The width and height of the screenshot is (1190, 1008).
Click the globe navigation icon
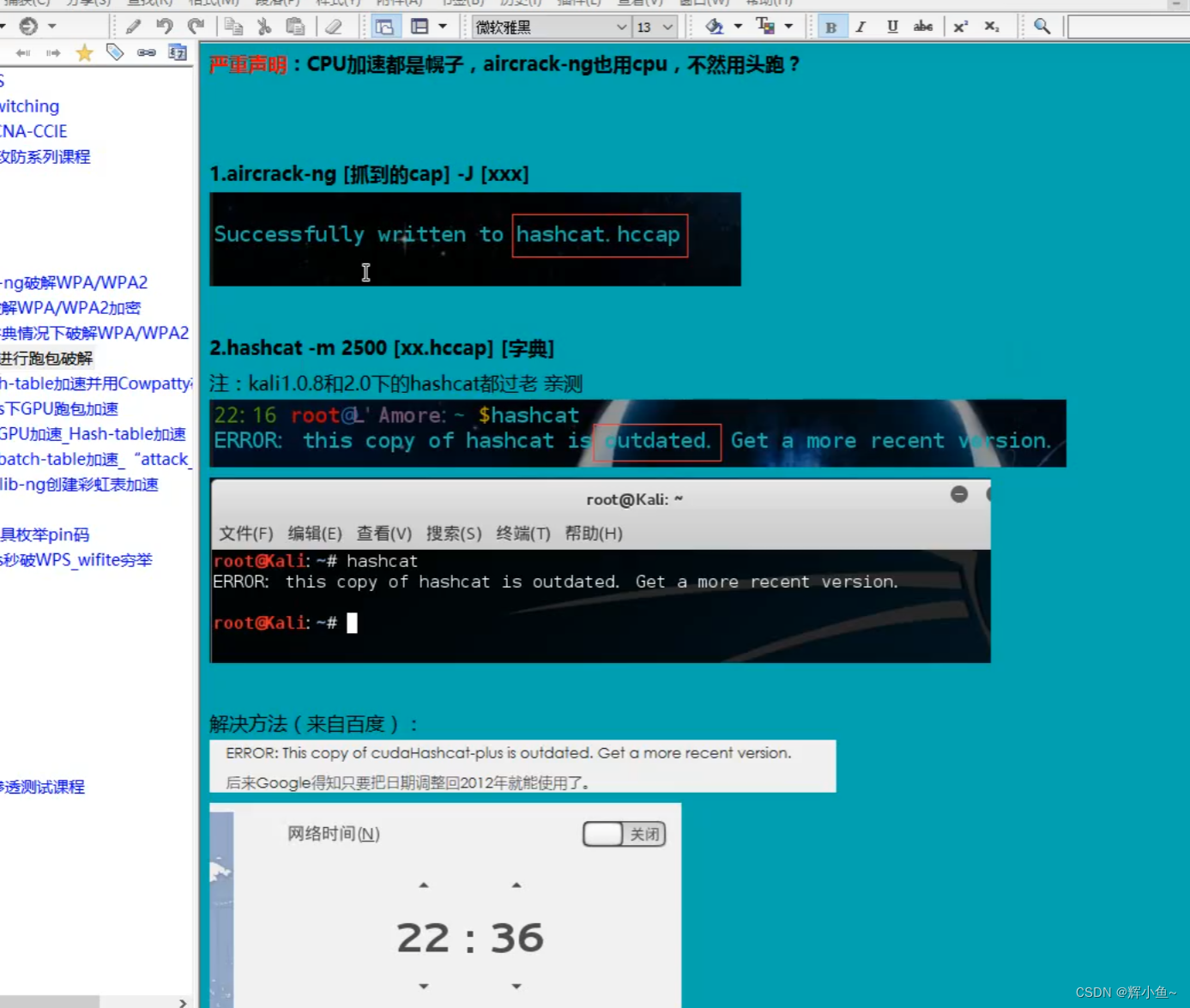[28, 27]
